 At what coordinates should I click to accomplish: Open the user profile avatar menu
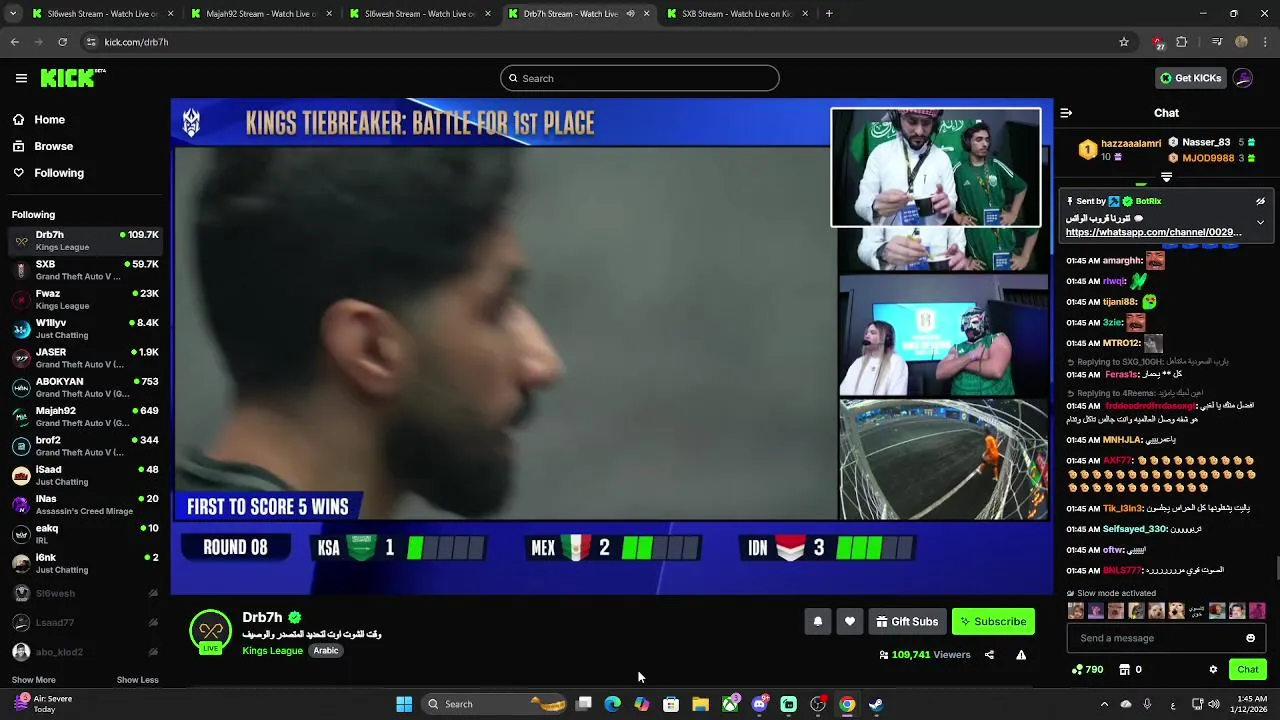pos(1243,78)
